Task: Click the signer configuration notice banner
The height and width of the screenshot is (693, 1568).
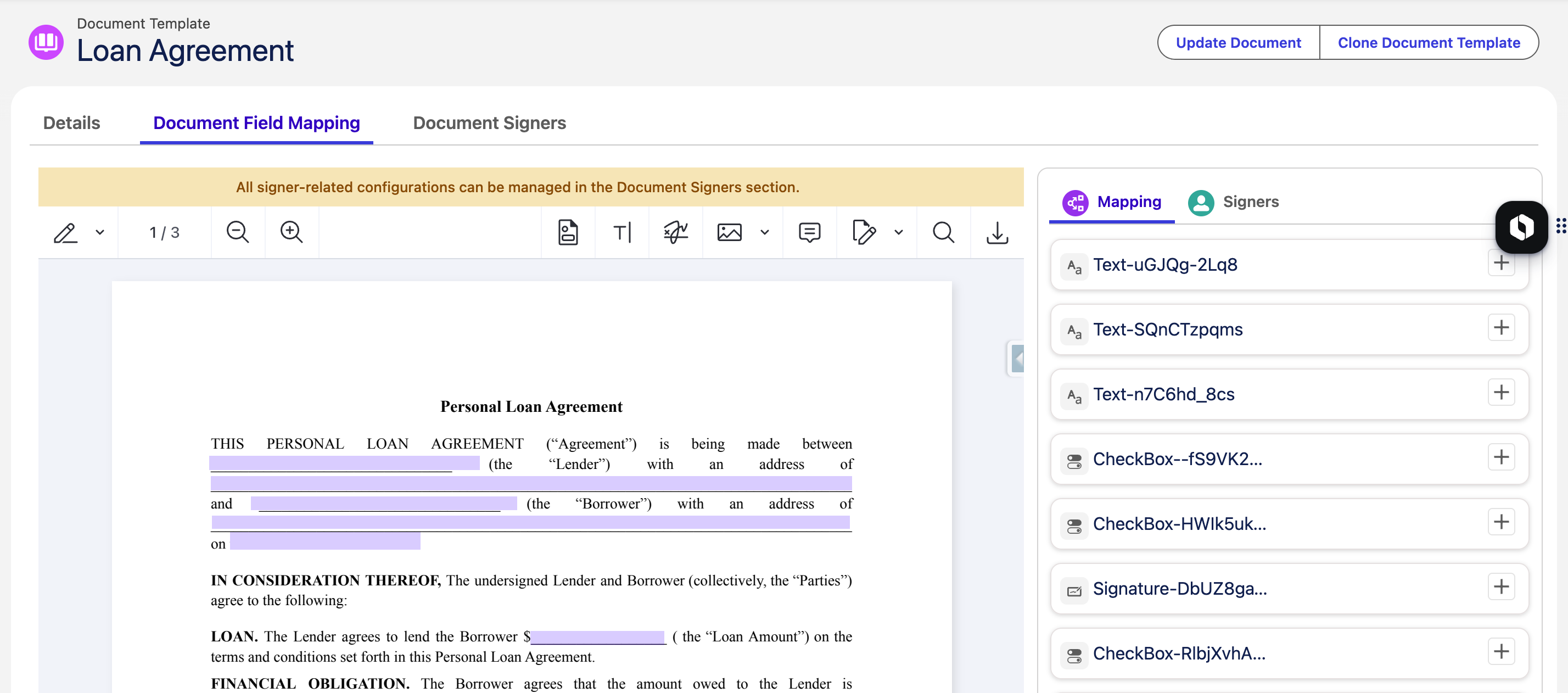Action: pos(531,187)
